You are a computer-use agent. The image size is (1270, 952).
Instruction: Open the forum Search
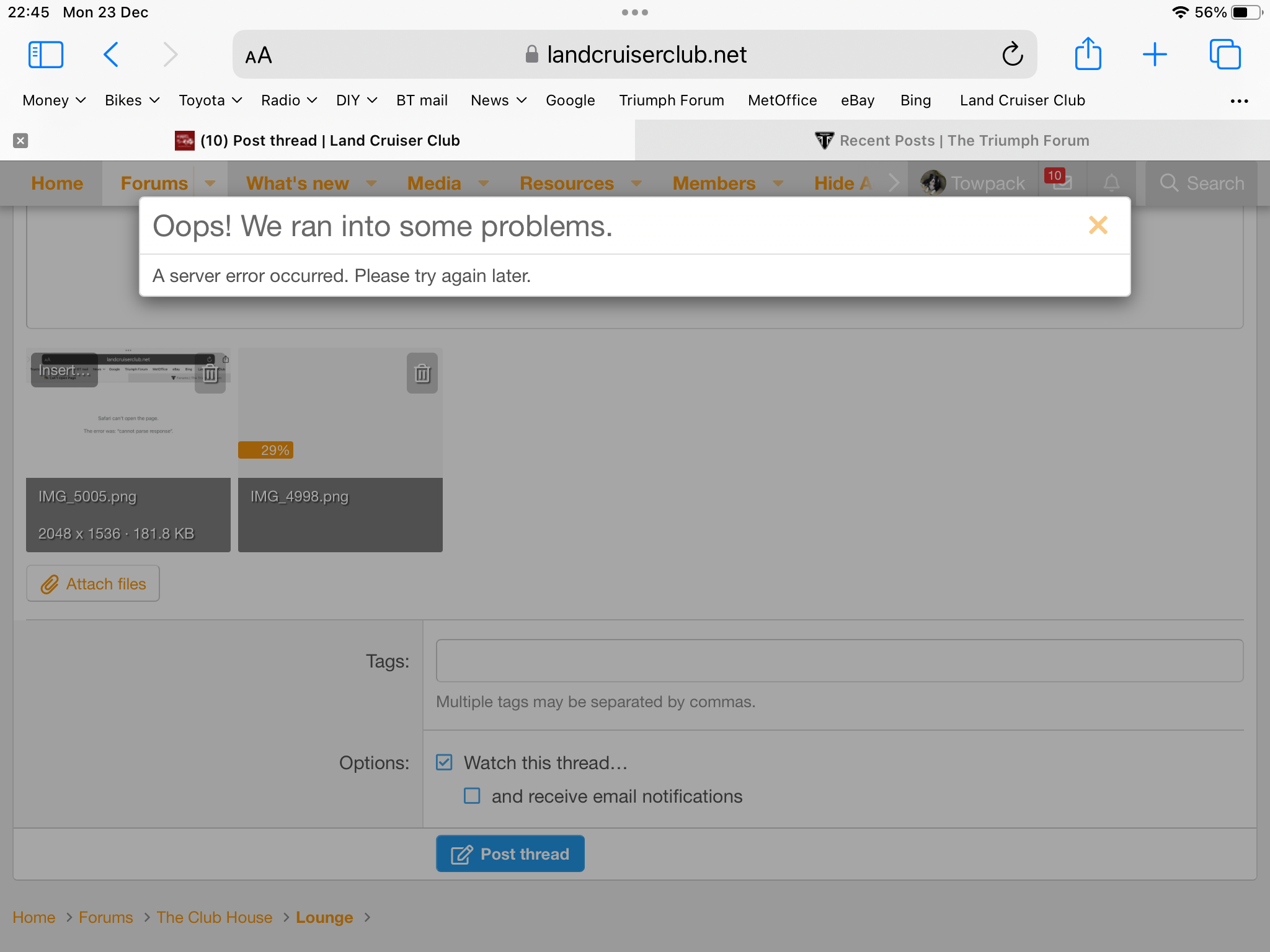point(1201,183)
